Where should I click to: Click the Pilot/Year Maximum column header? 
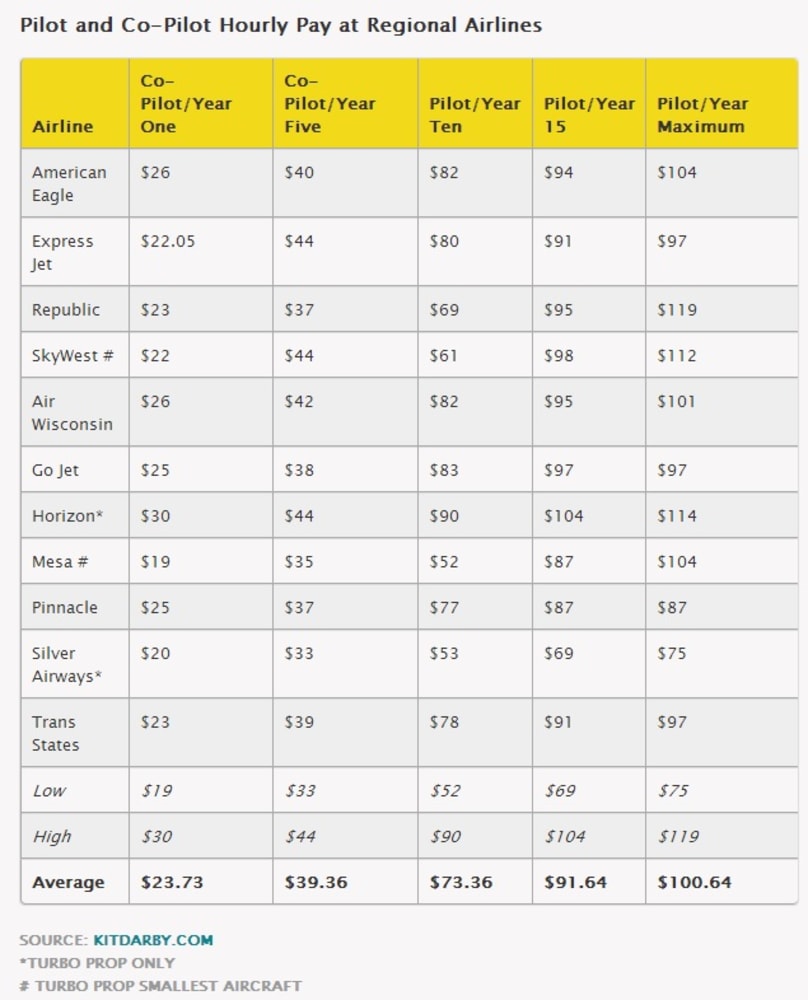[702, 115]
